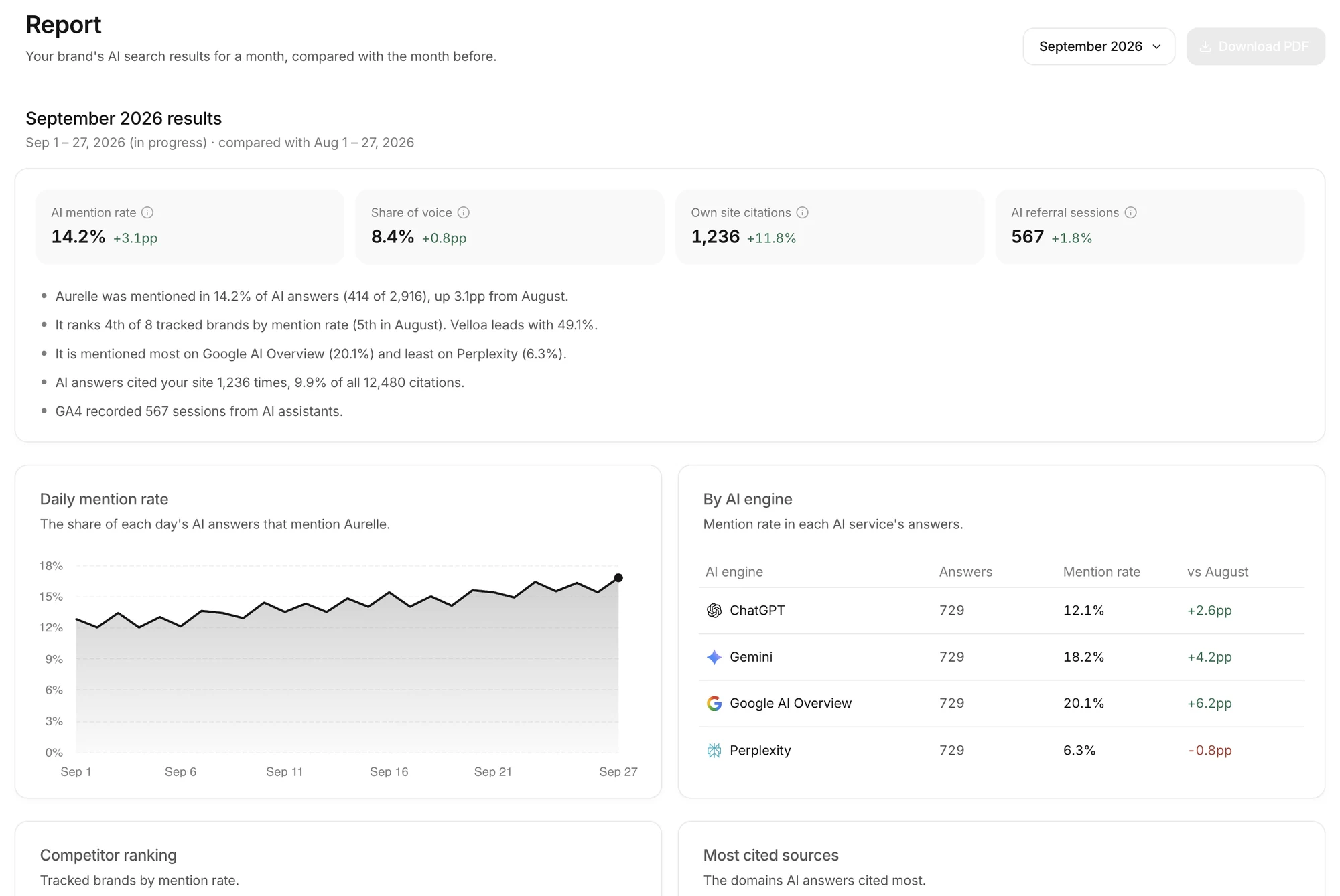Click the Sep 27 chart end point

tap(618, 577)
